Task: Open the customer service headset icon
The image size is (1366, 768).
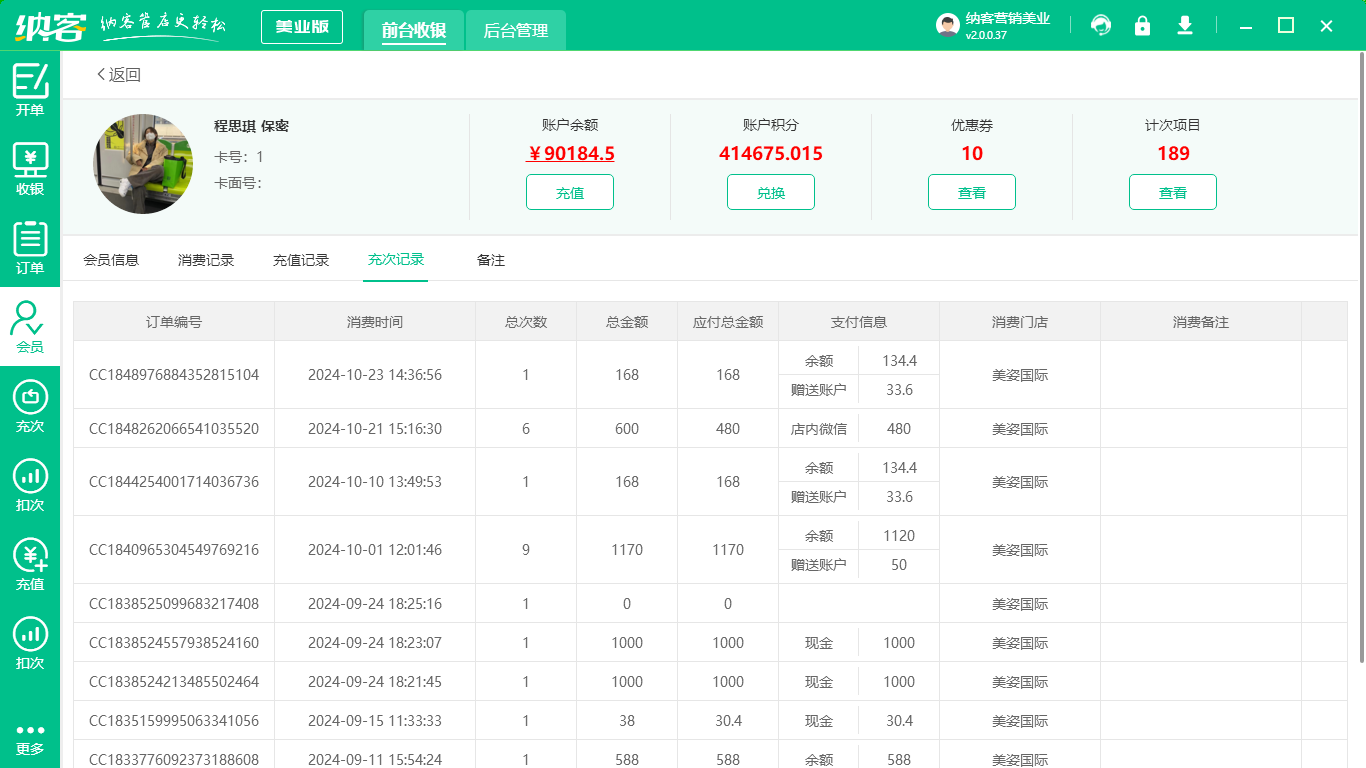Action: [1101, 26]
